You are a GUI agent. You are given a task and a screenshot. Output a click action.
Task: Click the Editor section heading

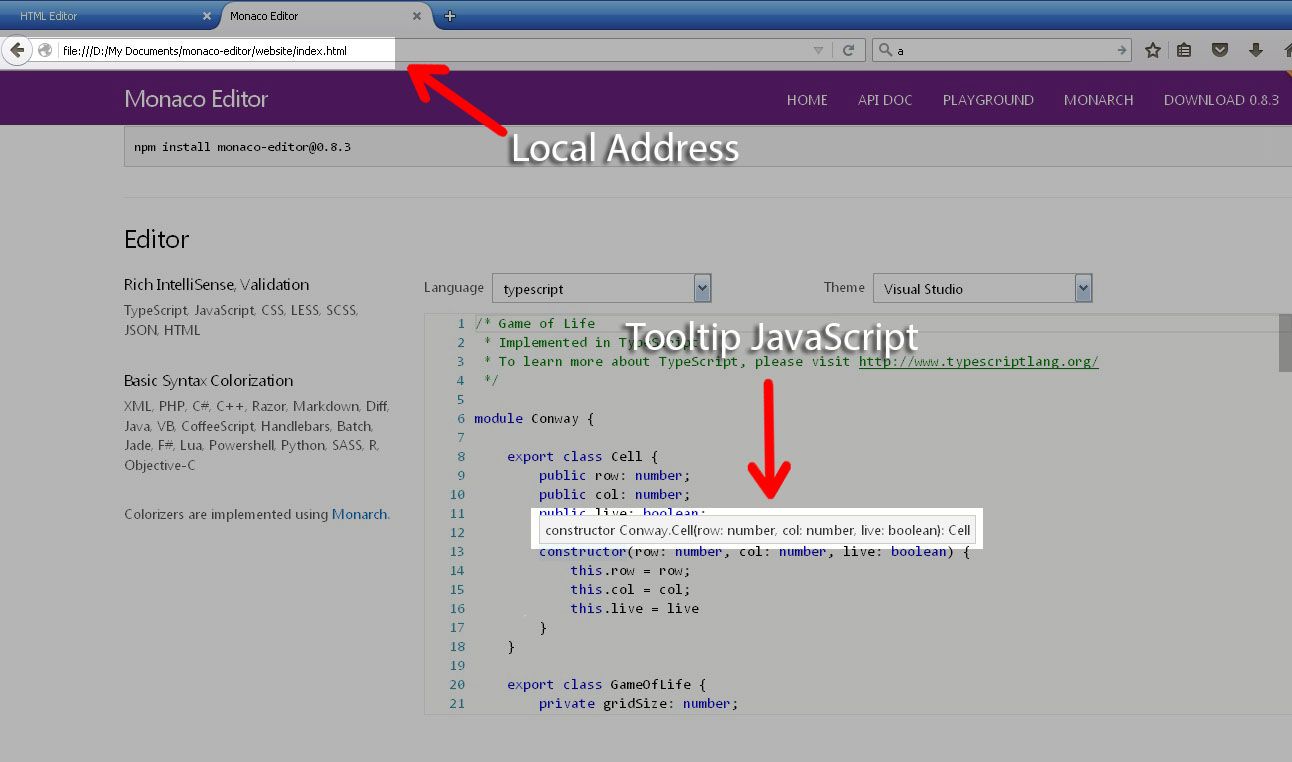tap(156, 240)
